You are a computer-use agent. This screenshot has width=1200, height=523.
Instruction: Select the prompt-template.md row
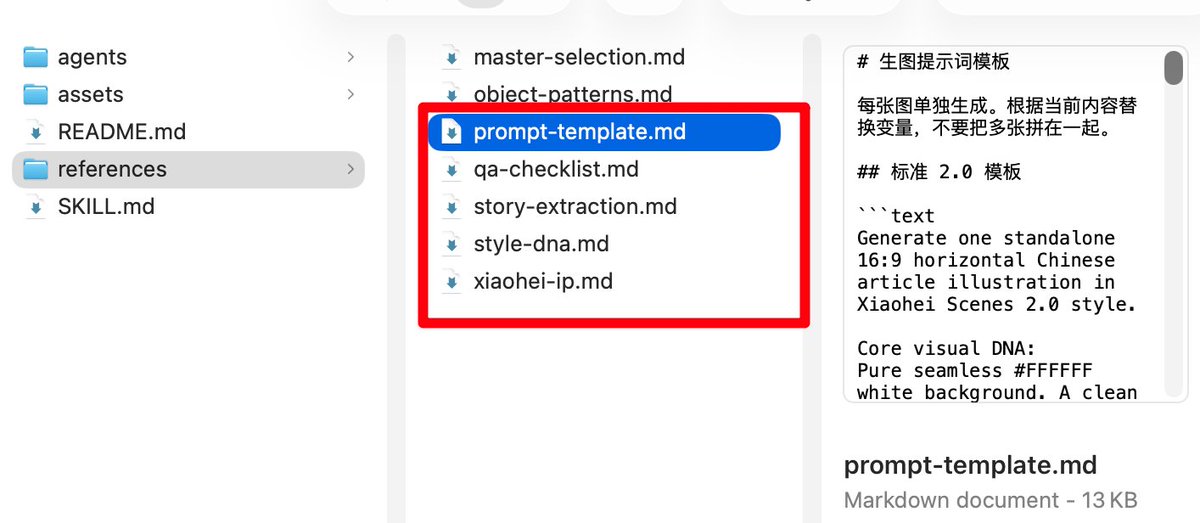[x=604, y=132]
